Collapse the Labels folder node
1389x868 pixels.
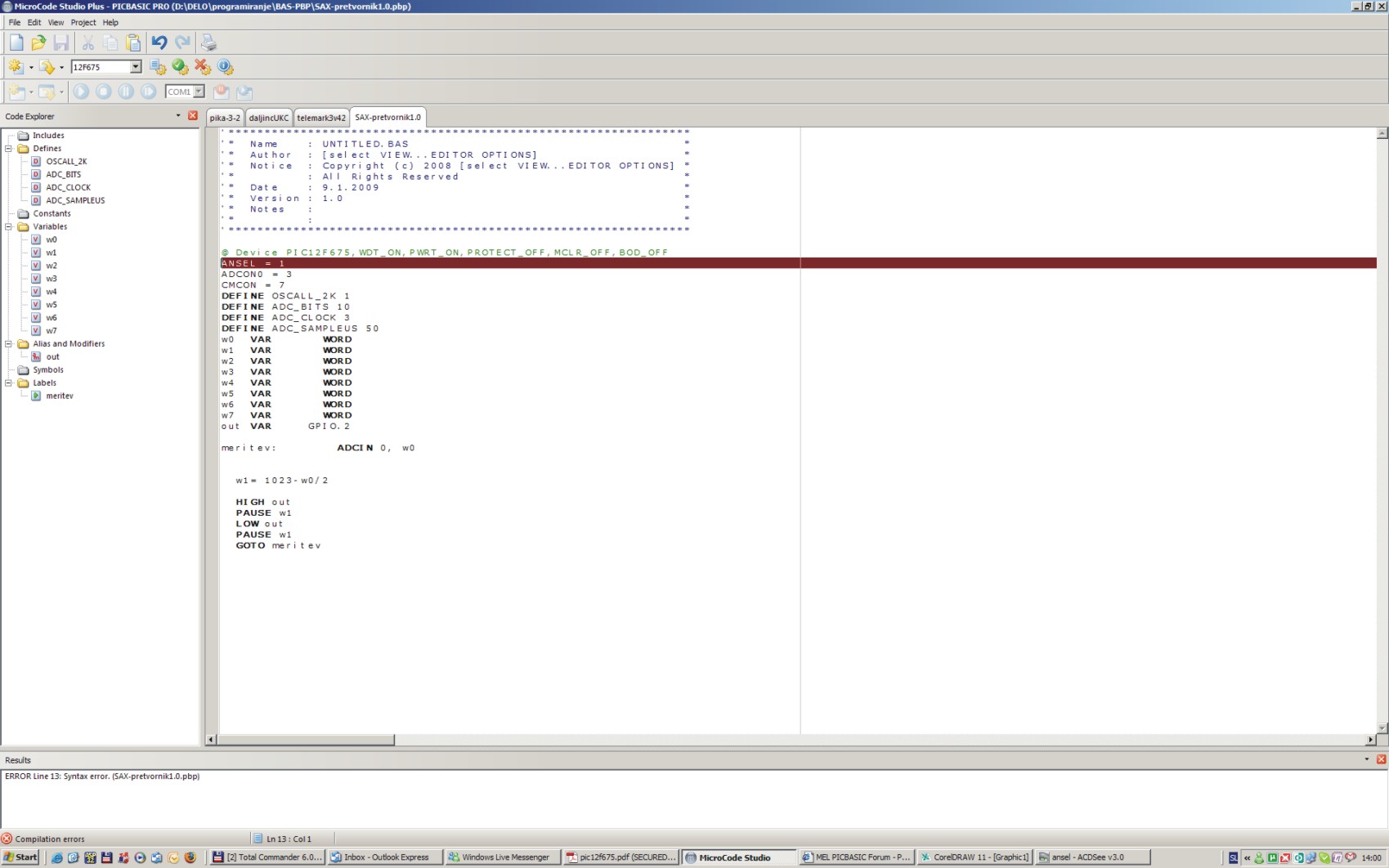pos(9,383)
